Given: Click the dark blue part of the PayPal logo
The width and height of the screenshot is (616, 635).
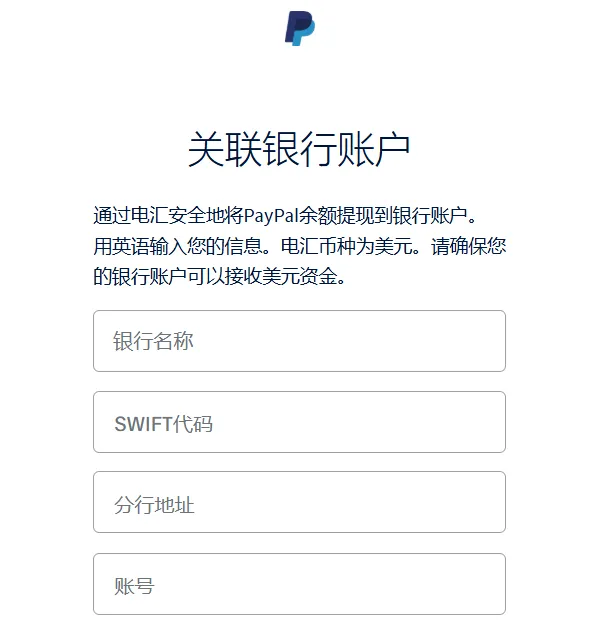Looking at the screenshot, I should pos(295,26).
